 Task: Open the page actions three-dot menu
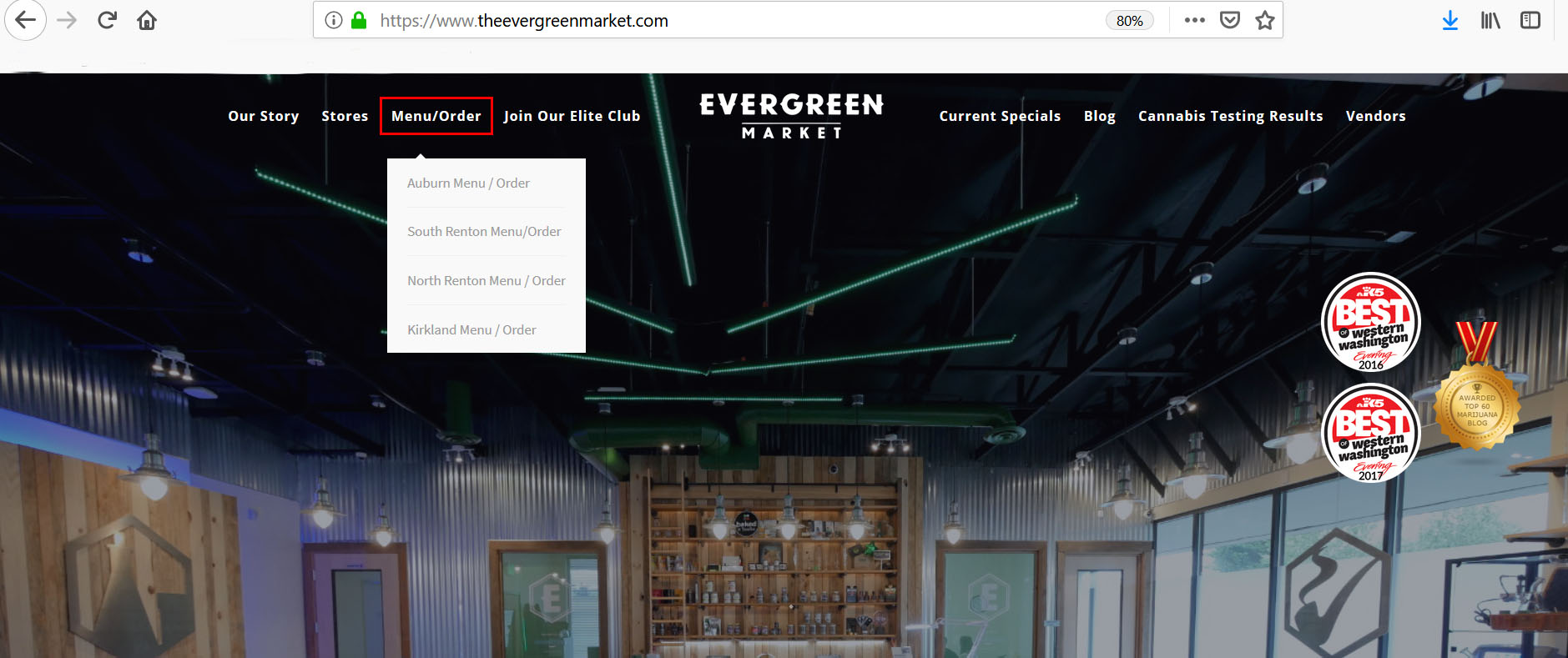[x=1194, y=20]
